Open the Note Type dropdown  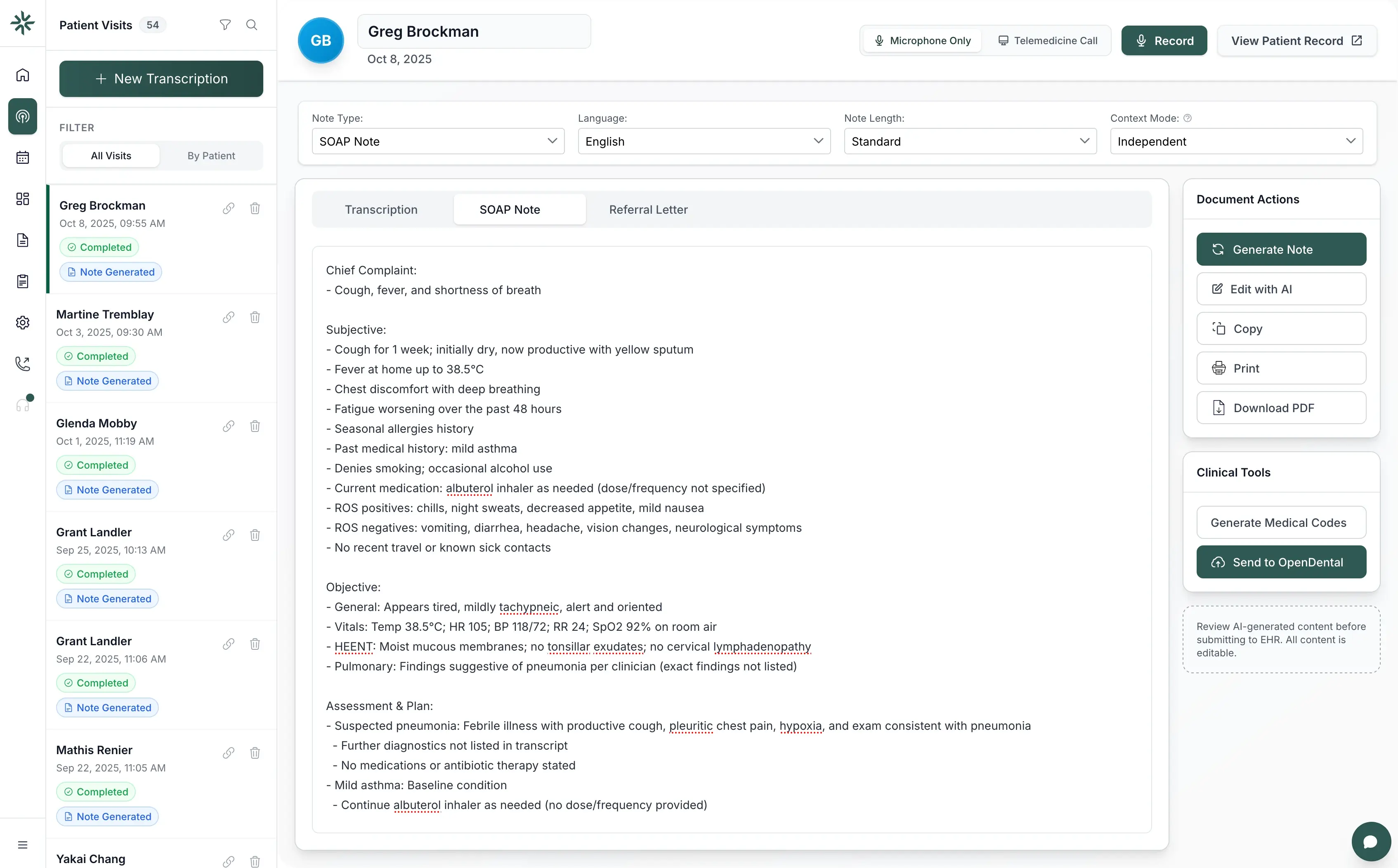tap(437, 141)
